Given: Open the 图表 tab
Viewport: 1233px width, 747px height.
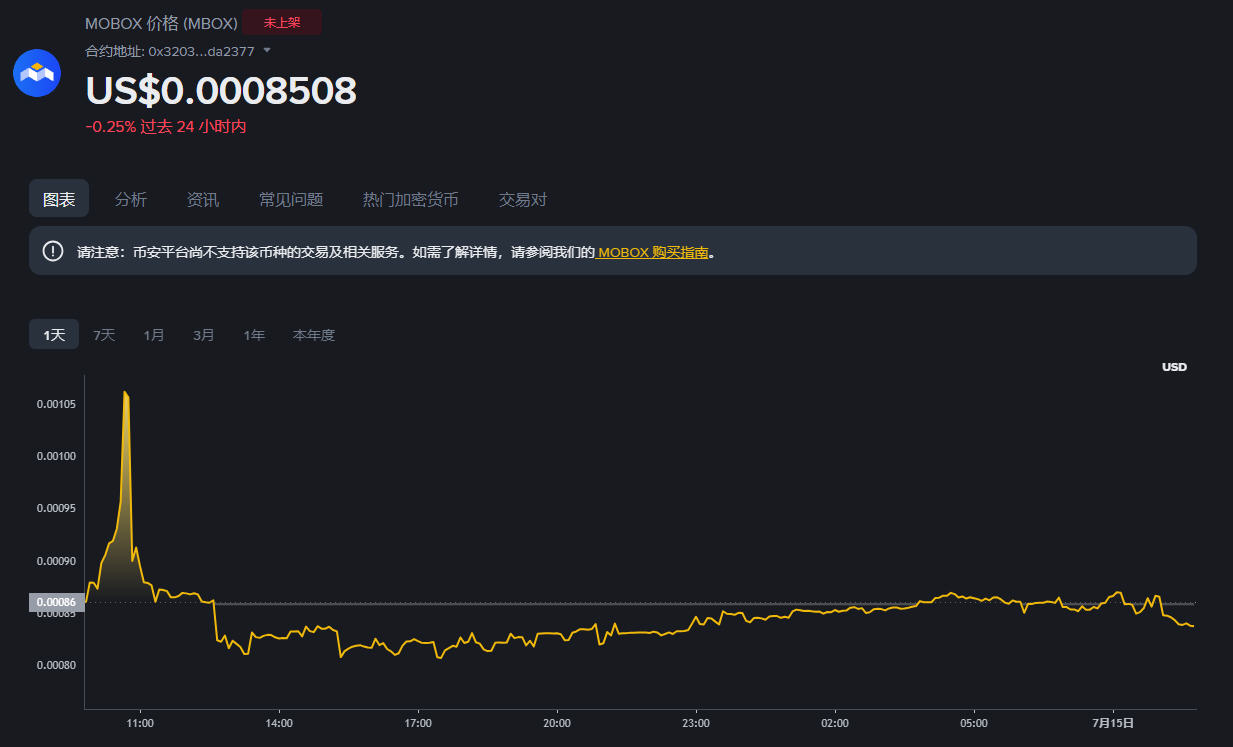Looking at the screenshot, I should 59,199.
